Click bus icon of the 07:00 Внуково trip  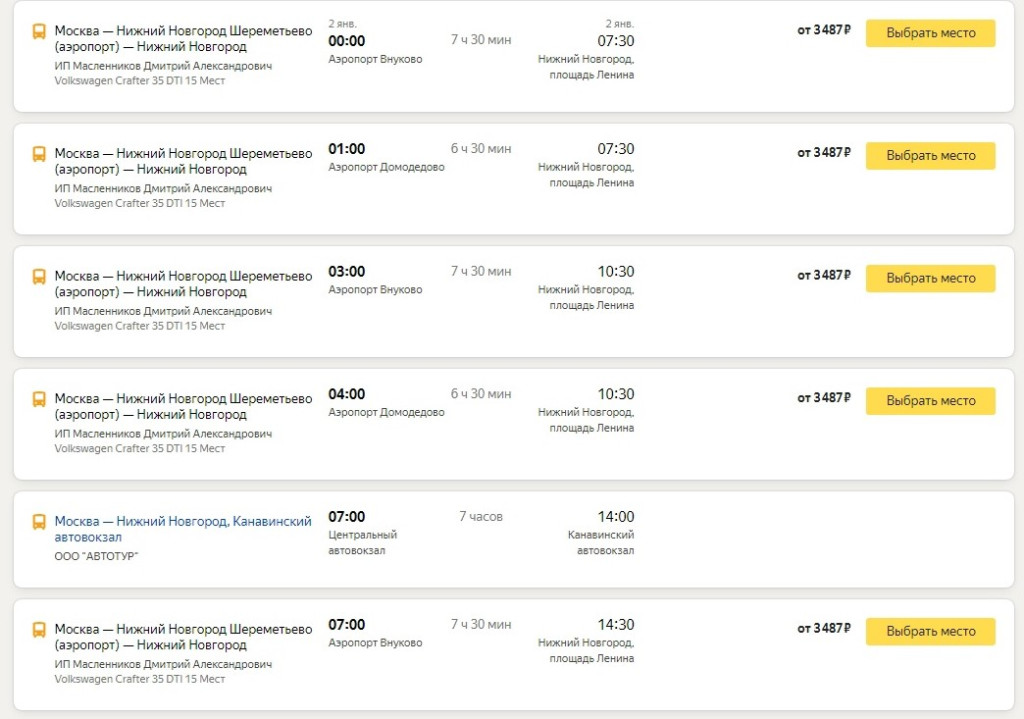click(x=39, y=630)
